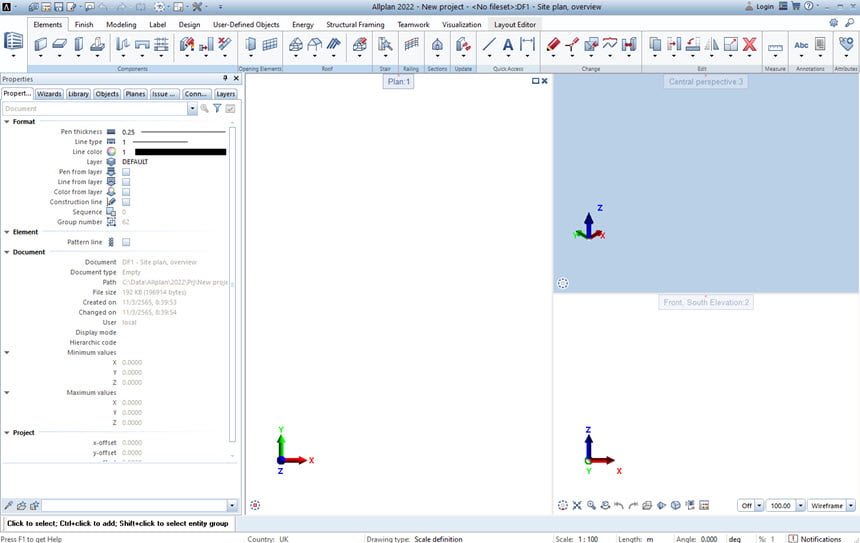Click the Layer DEFAULT value
Viewport: 860px width, 543px height.
coord(135,162)
